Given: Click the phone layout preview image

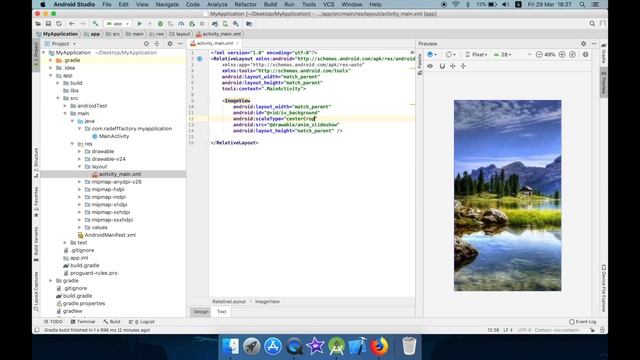Looking at the screenshot, I should click(507, 196).
